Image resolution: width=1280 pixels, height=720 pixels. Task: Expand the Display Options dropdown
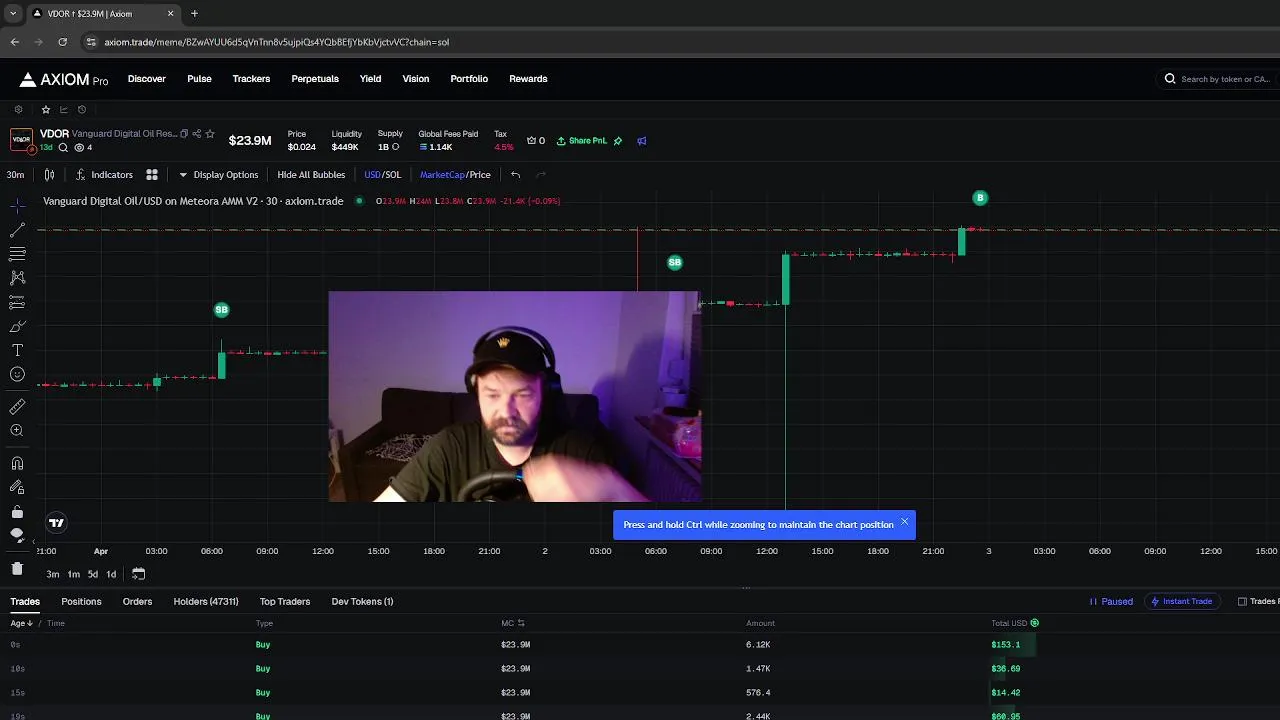218,174
